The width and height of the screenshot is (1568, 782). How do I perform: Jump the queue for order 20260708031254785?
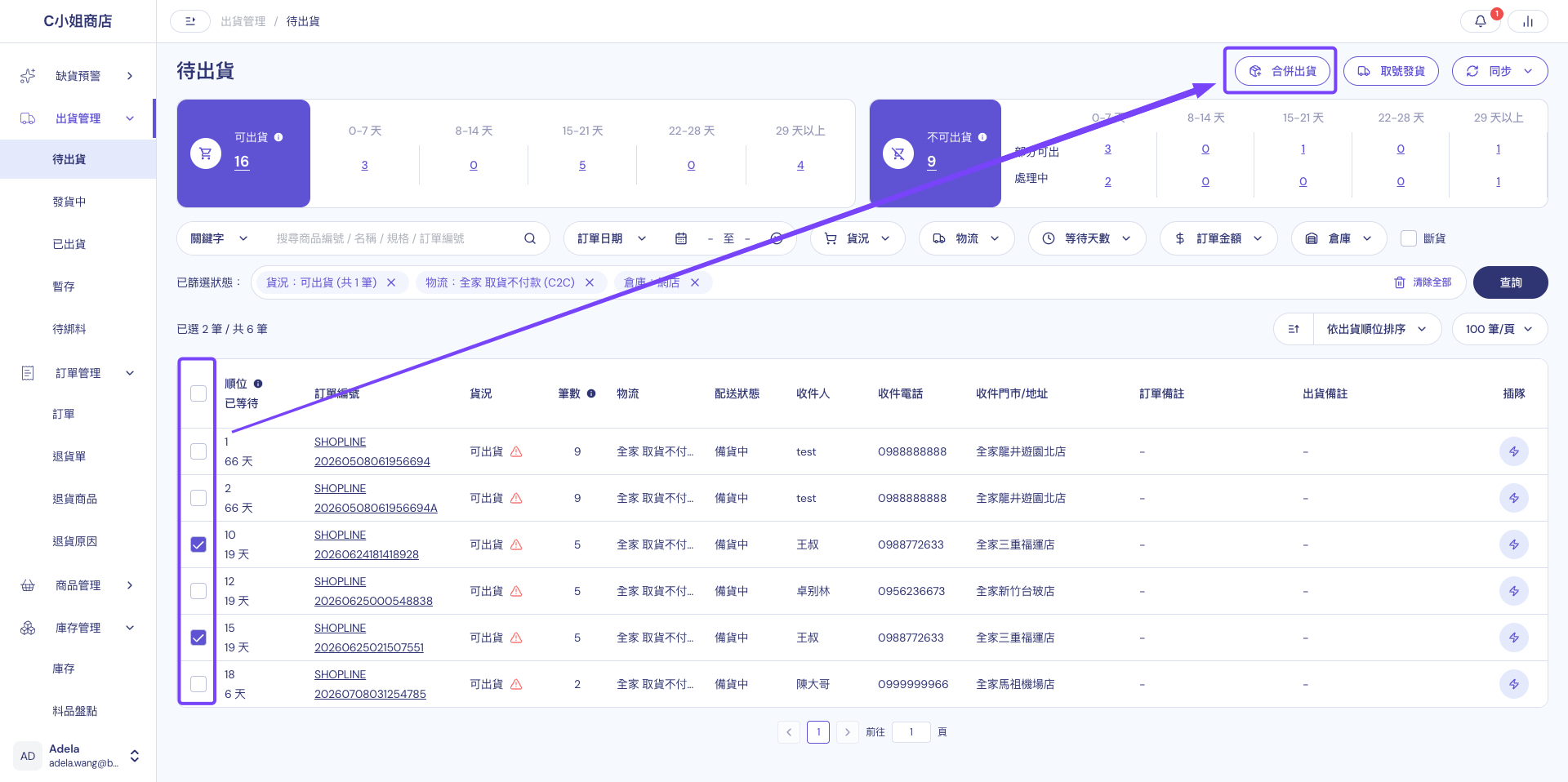click(1514, 684)
